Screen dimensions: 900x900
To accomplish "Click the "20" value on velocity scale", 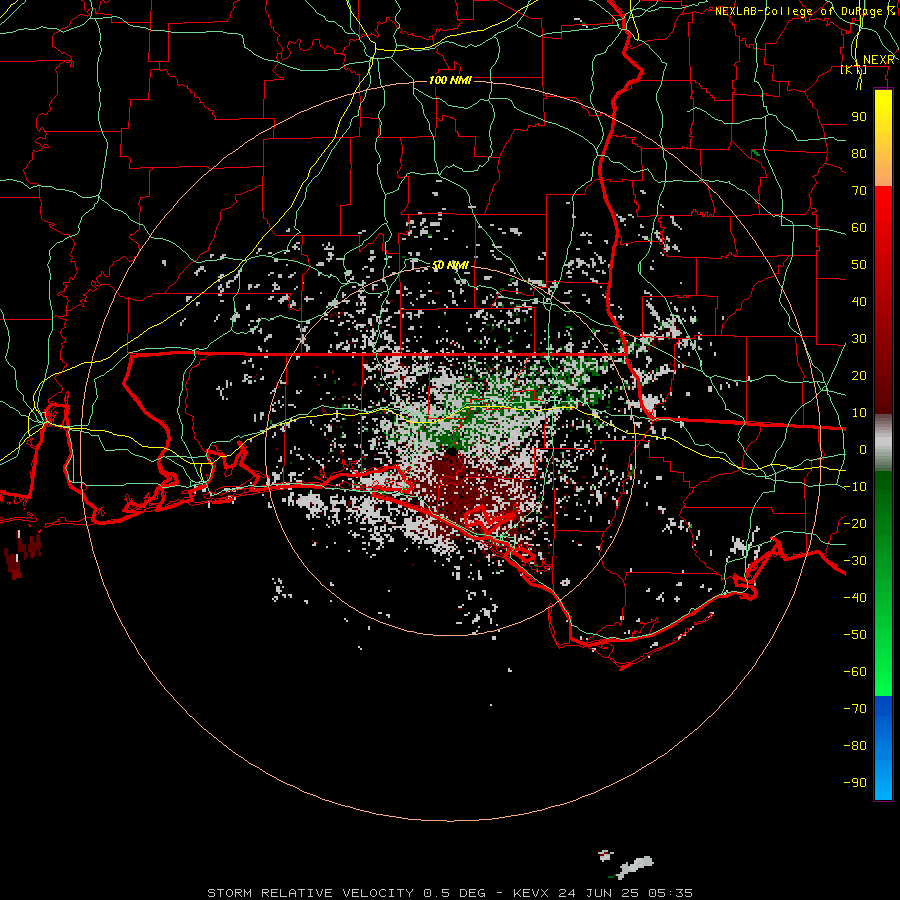I will point(859,376).
